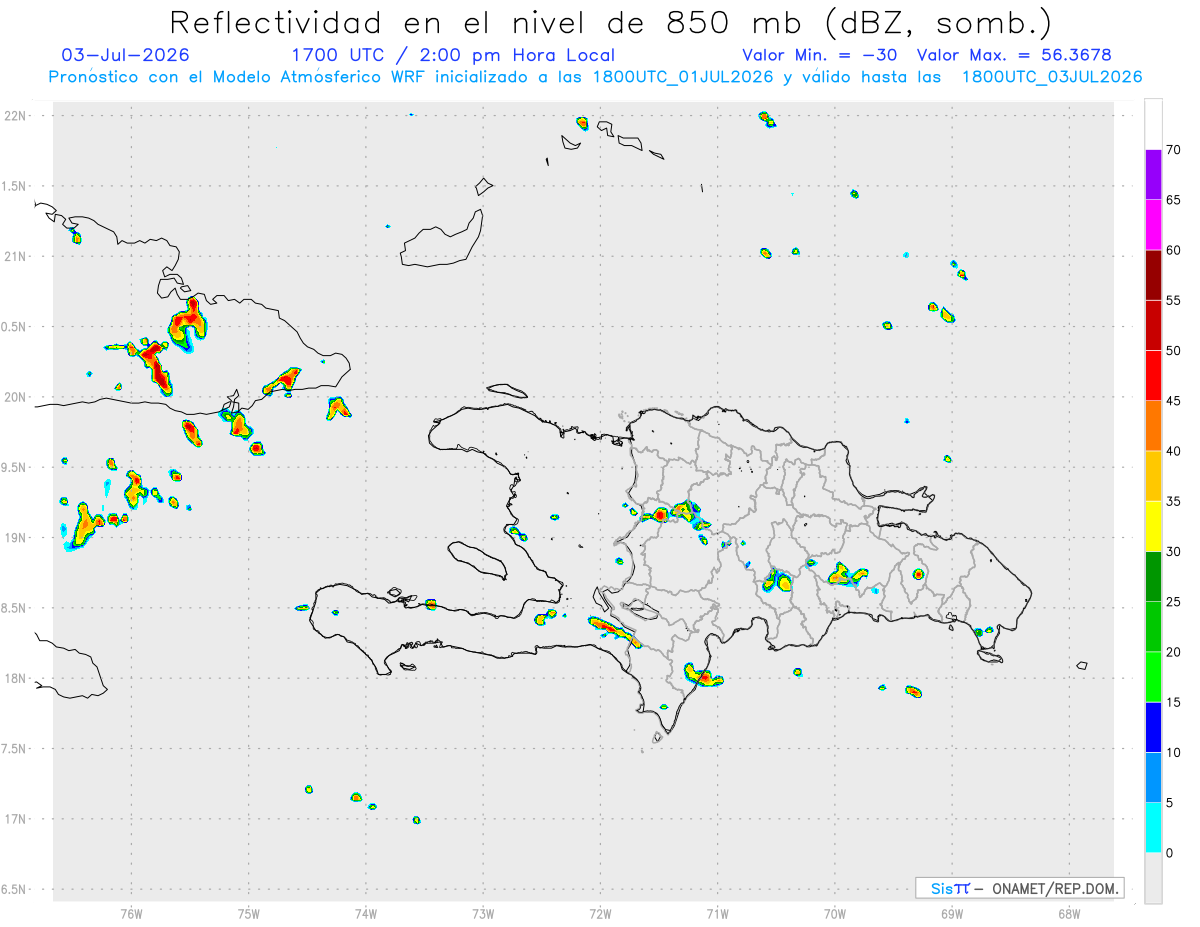Click the 'SisTT – ONAMET/REP.DOM.' credit box
The width and height of the screenshot is (1200, 927).
pos(1019,888)
